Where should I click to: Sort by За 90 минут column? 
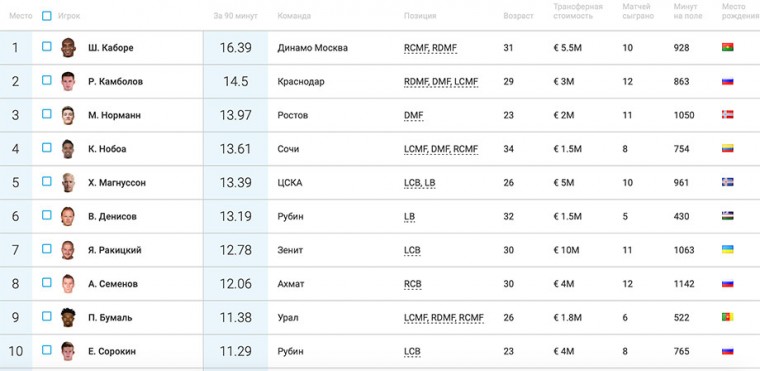pos(236,16)
